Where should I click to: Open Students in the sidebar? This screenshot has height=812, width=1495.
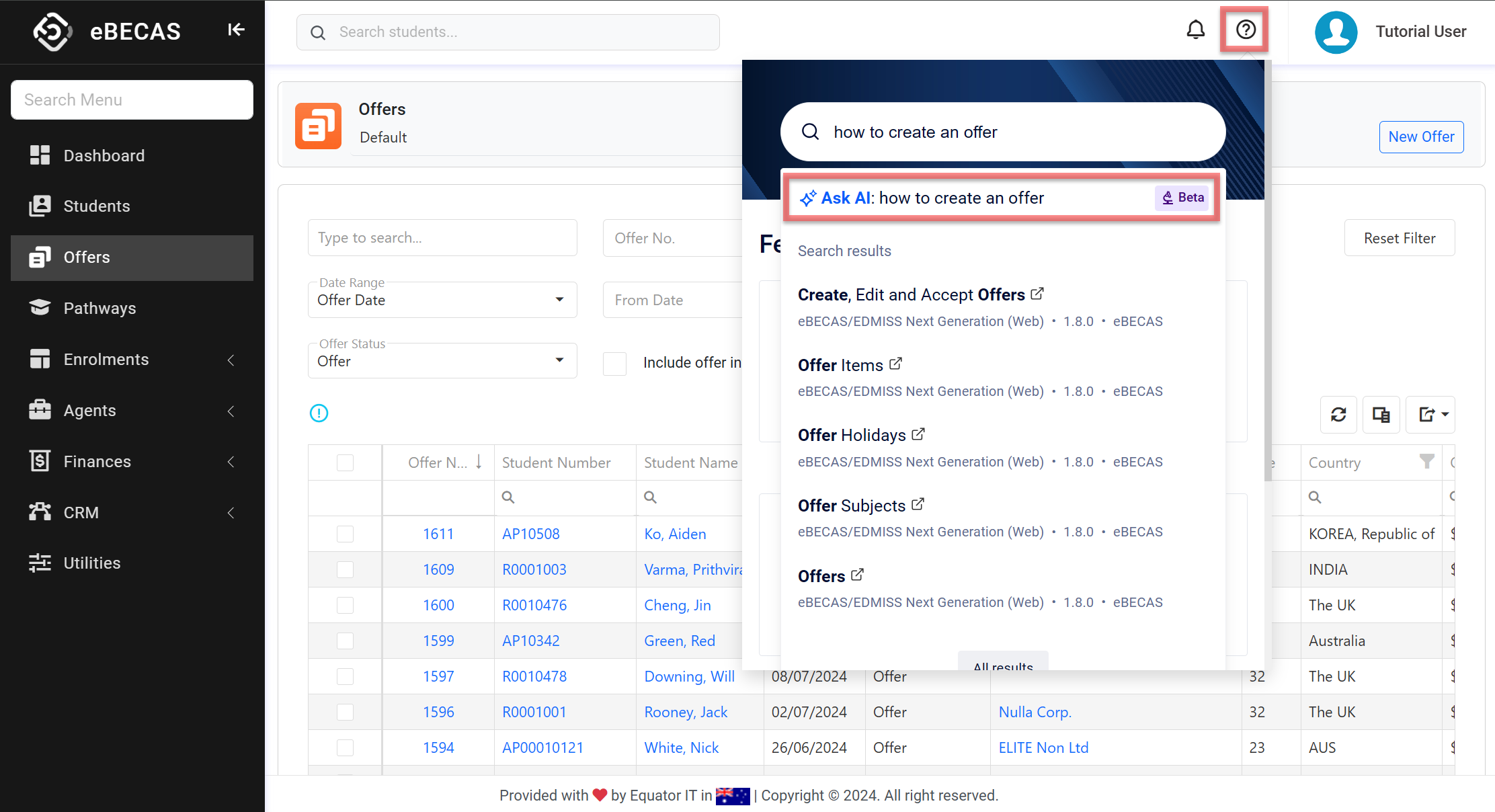pos(97,206)
